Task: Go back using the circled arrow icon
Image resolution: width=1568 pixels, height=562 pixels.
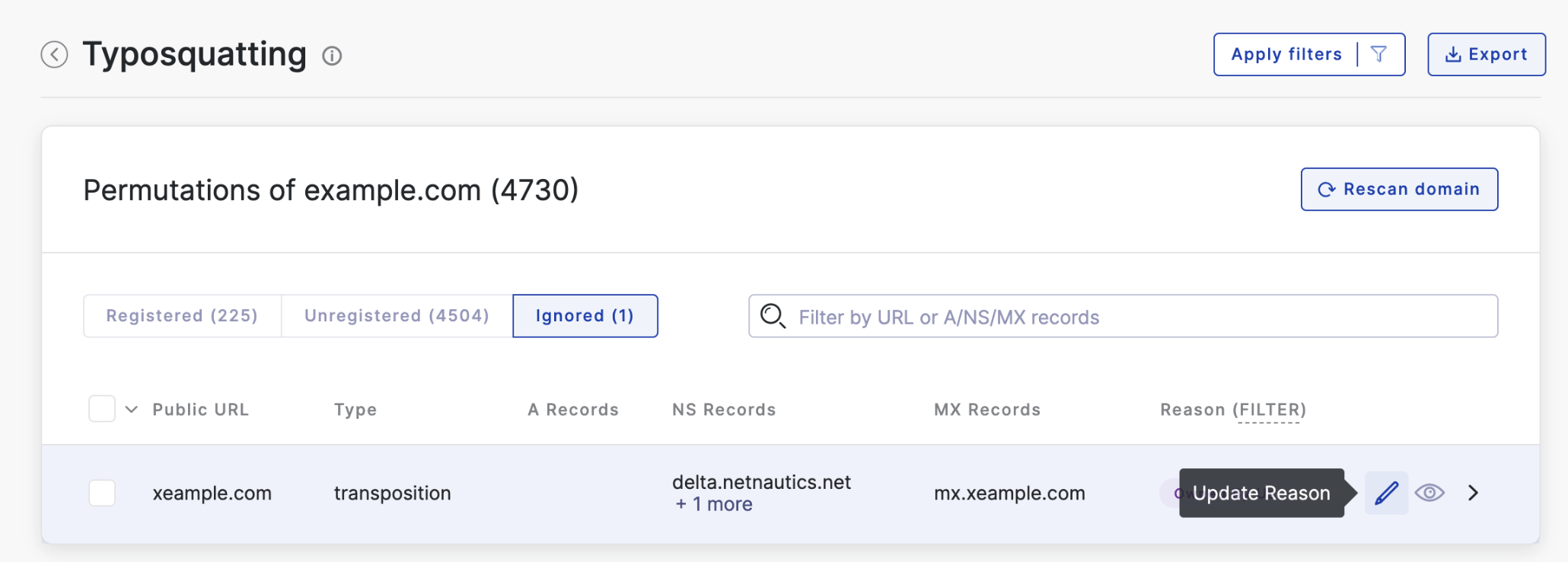Action: [54, 55]
